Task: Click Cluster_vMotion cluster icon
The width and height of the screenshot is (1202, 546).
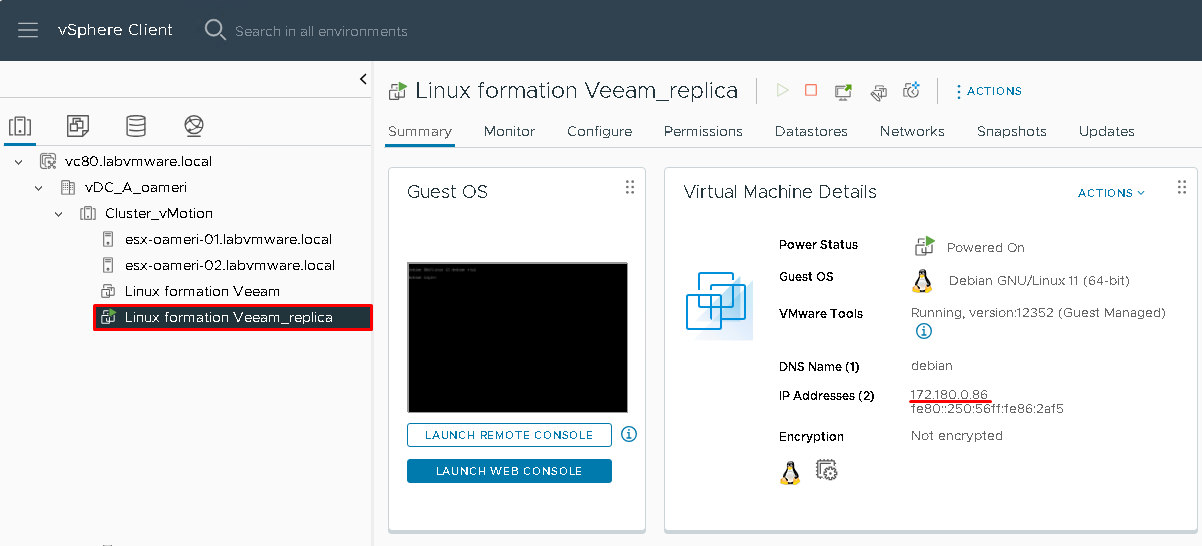Action: point(87,213)
